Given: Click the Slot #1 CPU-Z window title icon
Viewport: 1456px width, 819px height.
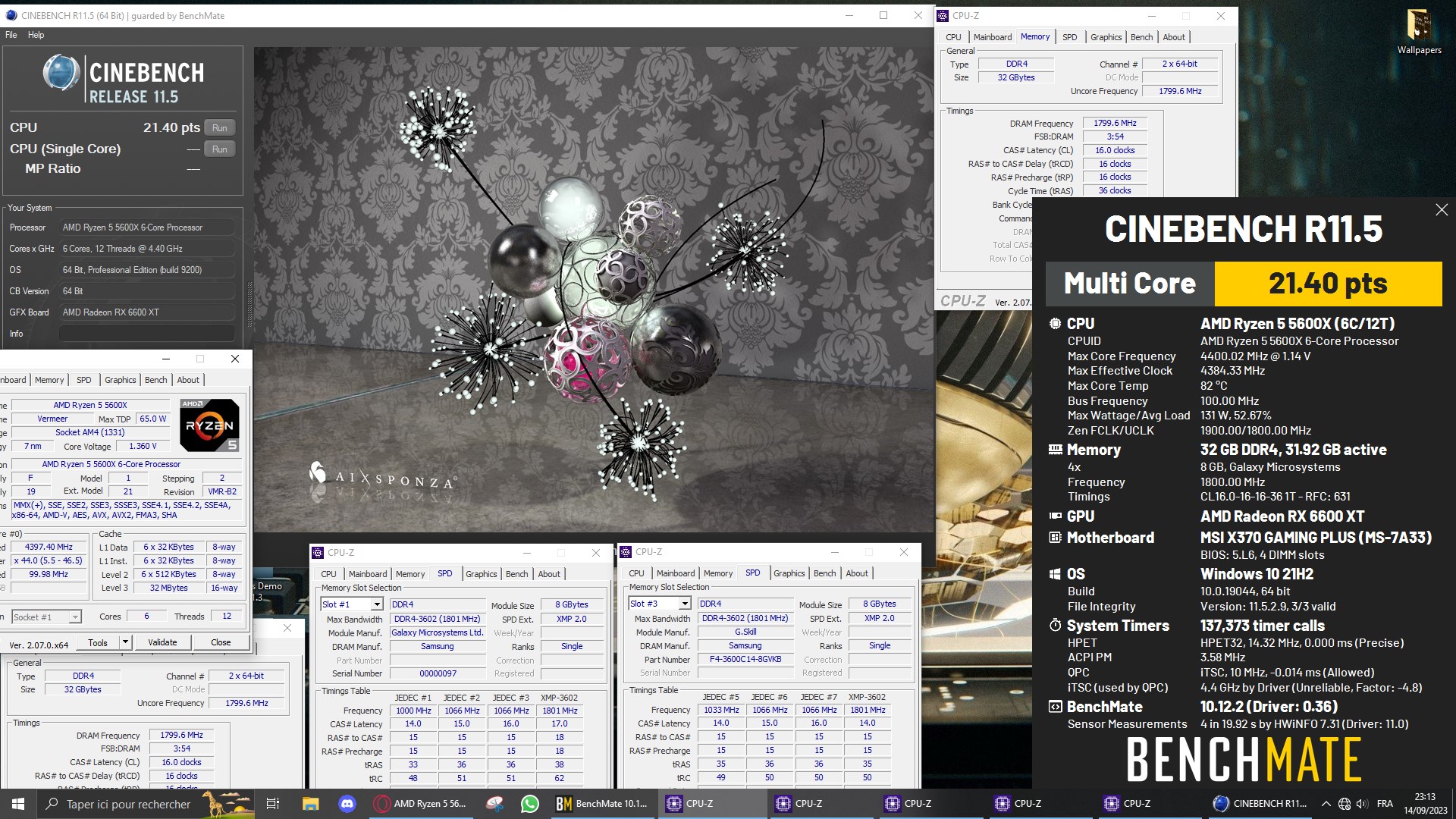Looking at the screenshot, I should tap(318, 553).
